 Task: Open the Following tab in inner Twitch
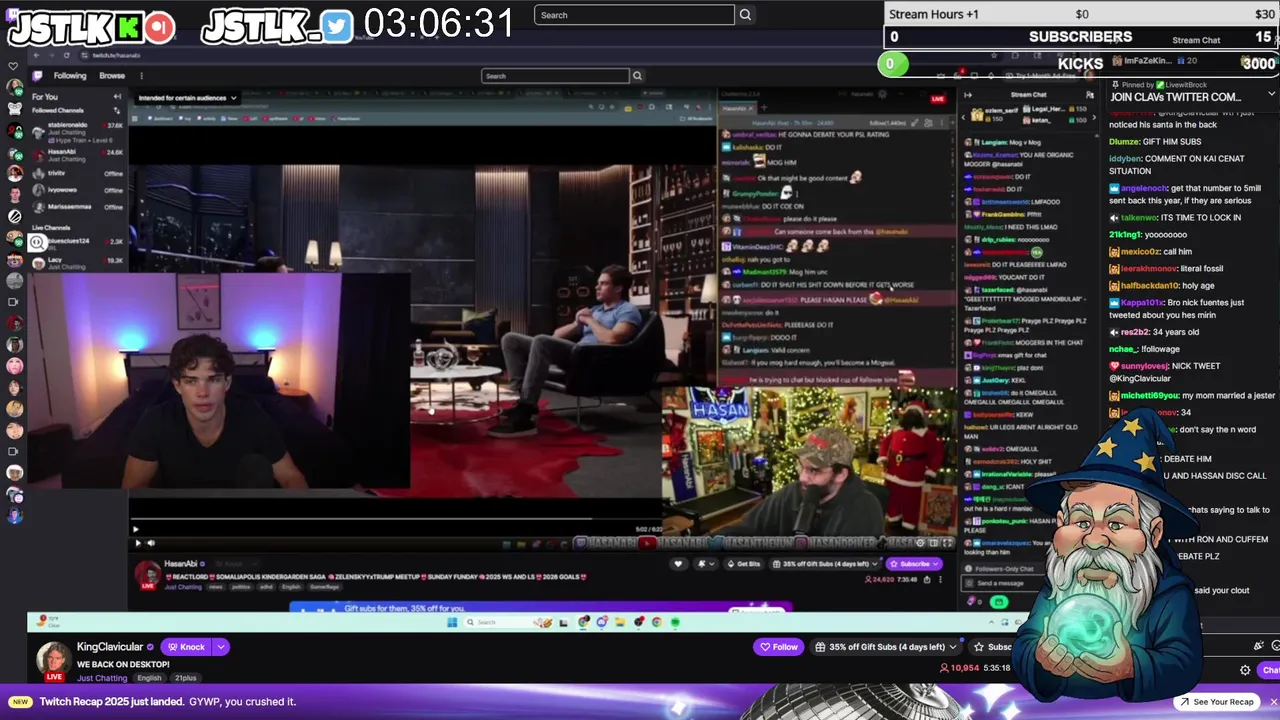pyautogui.click(x=70, y=76)
